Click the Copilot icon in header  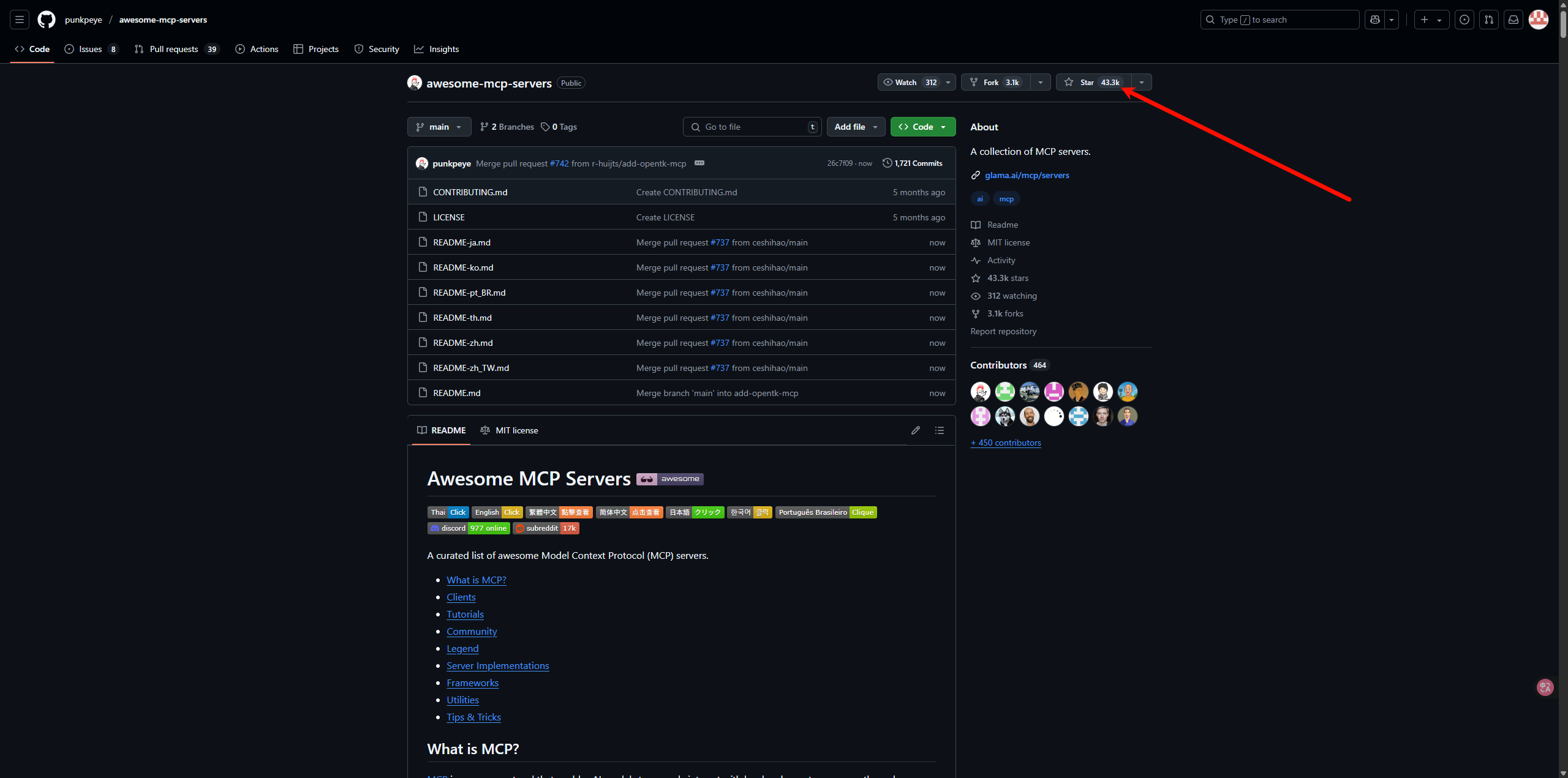(1375, 20)
